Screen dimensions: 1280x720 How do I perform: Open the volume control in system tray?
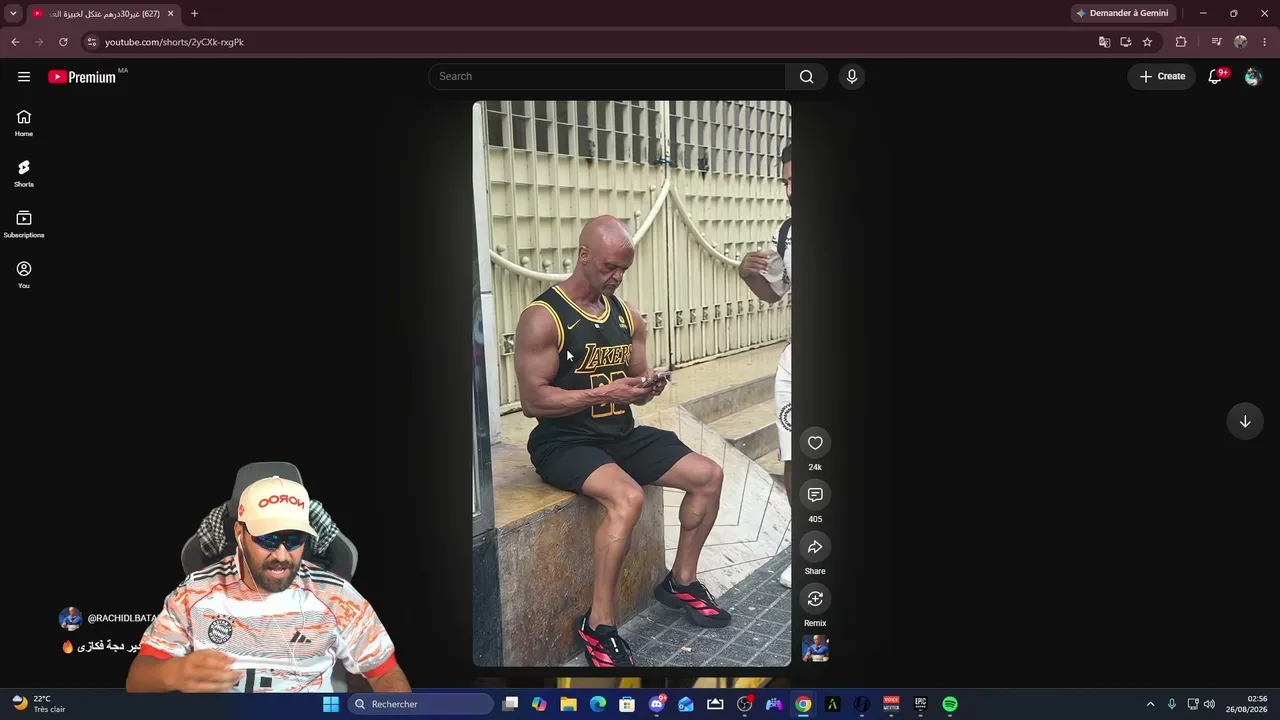(1209, 704)
